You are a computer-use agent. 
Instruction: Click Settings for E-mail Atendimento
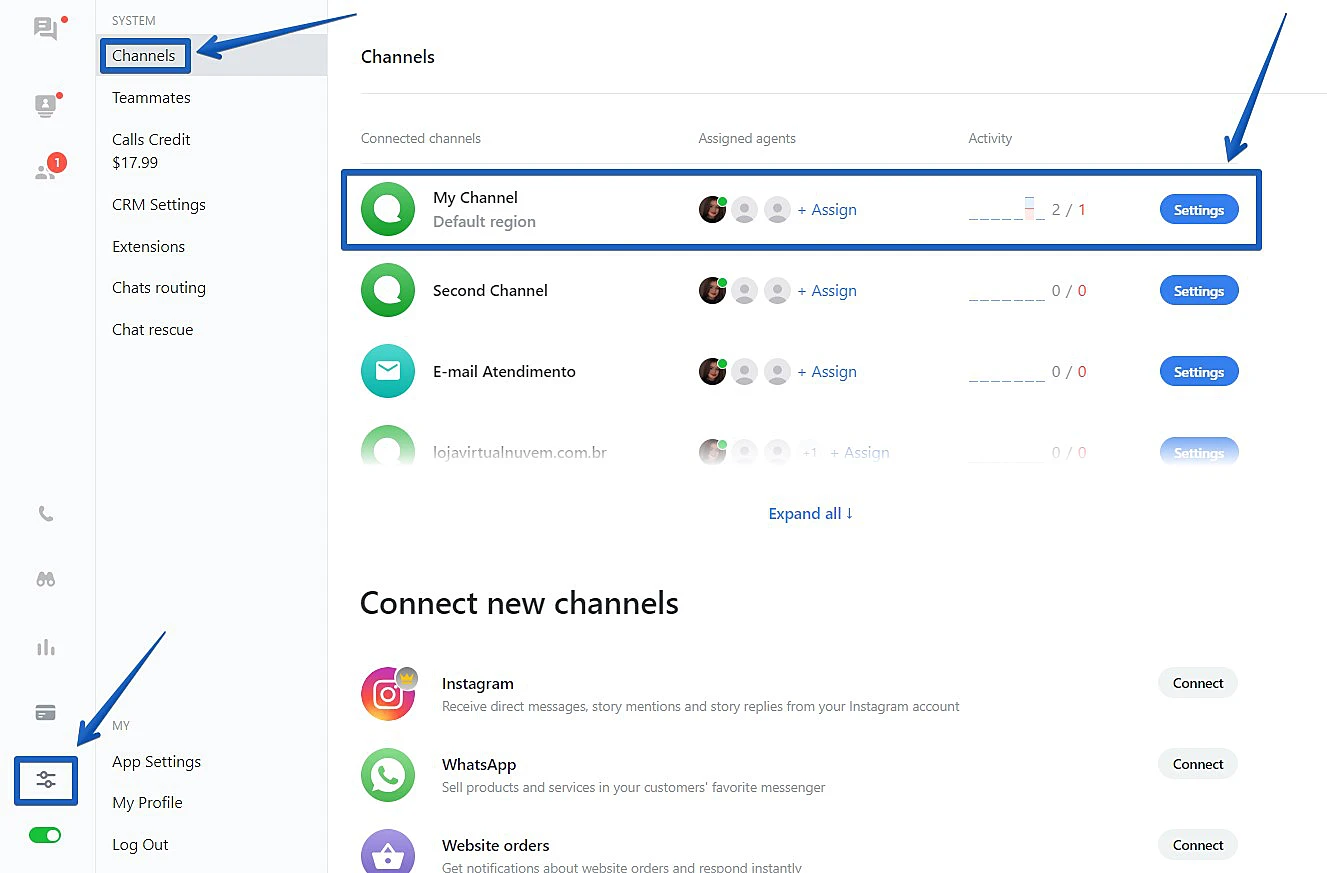(1198, 372)
